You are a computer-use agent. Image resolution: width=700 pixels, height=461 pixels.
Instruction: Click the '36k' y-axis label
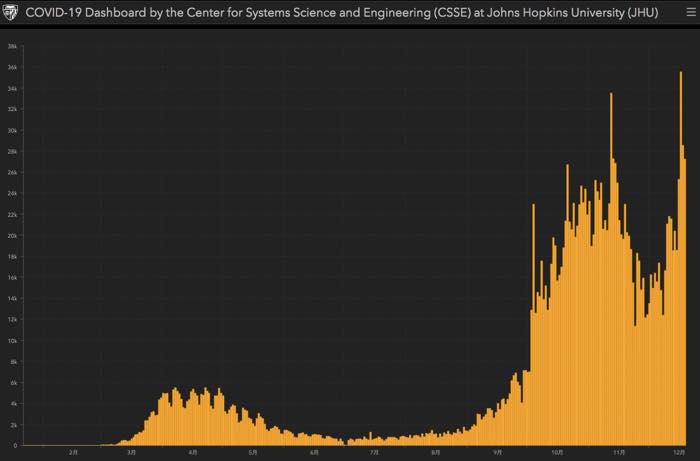(x=12, y=67)
